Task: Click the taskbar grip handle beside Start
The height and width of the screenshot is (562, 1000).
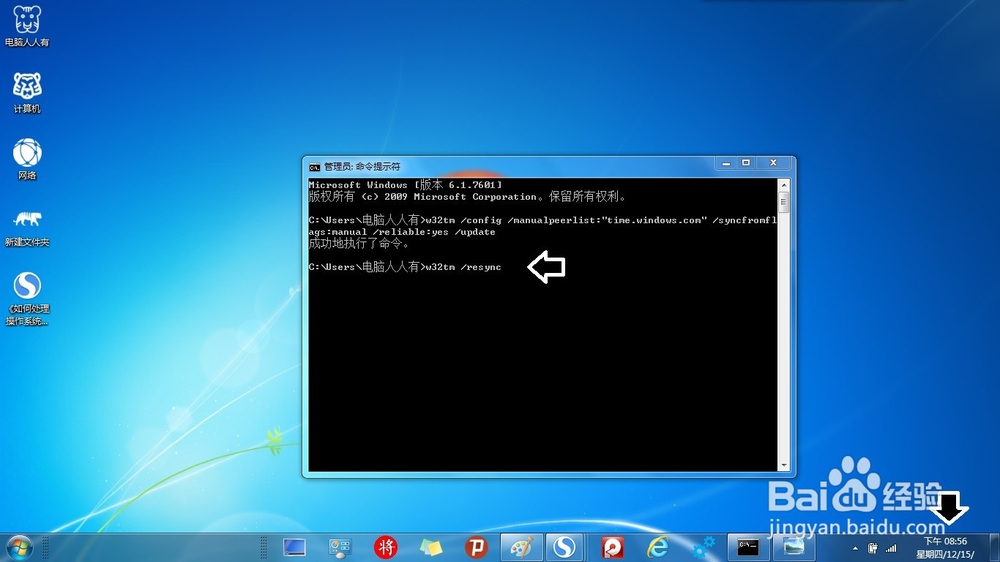Action: point(46,548)
